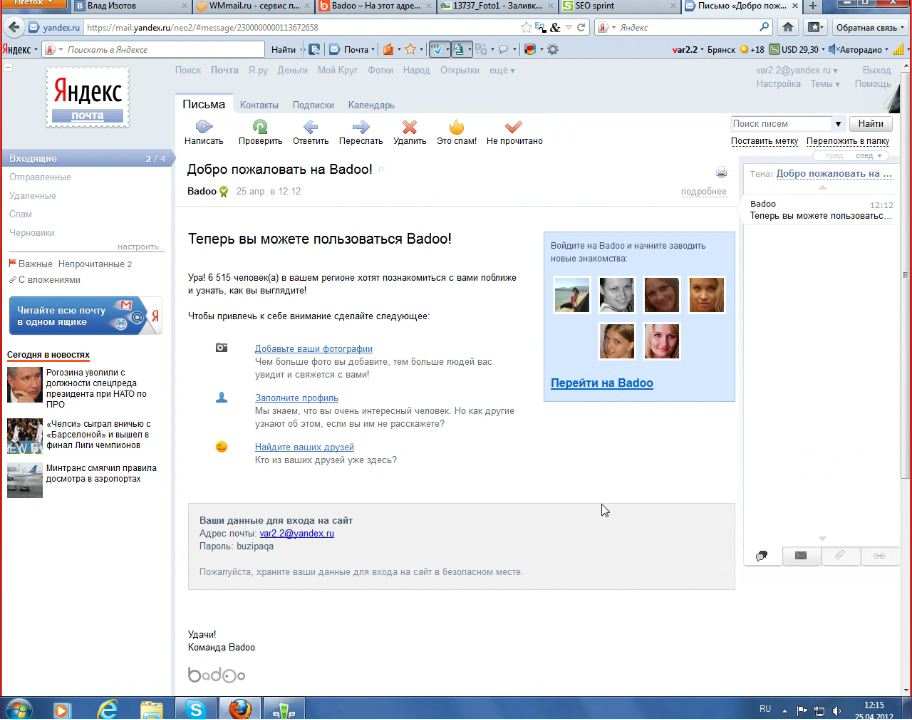Screen dimensions: 912x720
Task: Click the reload page icon in address bar
Action: [x=581, y=27]
